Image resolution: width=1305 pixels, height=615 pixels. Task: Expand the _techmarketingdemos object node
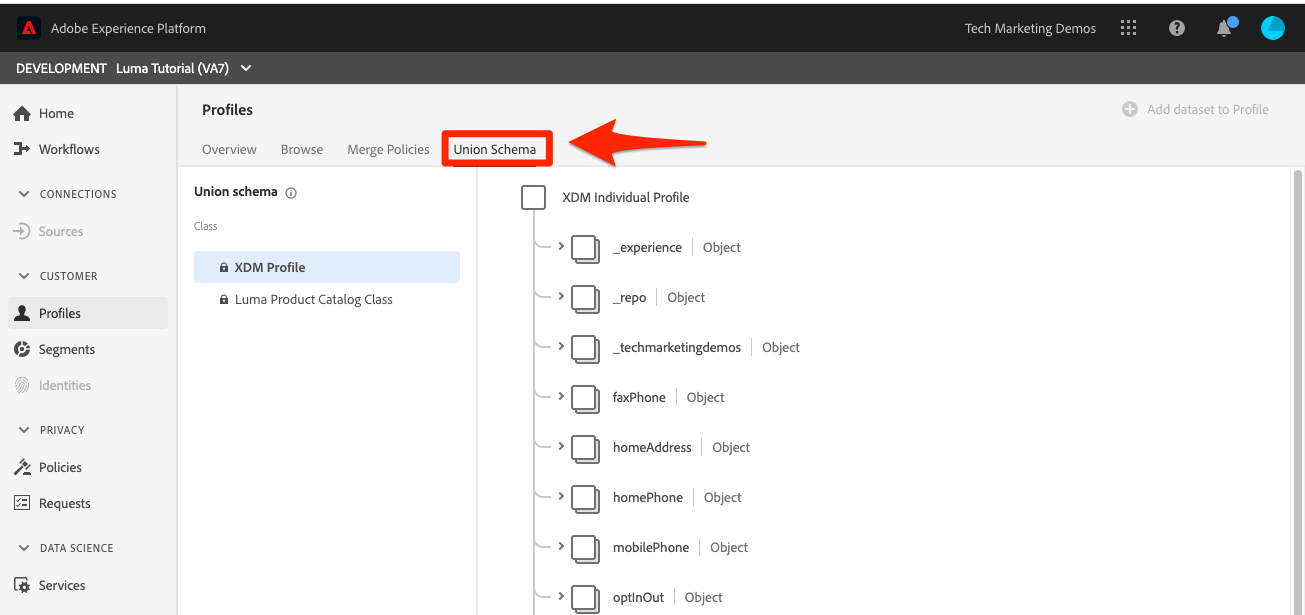561,346
